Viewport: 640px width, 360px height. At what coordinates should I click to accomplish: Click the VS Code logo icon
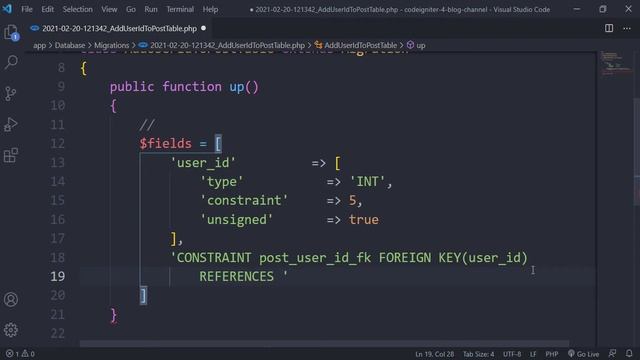tap(7, 9)
